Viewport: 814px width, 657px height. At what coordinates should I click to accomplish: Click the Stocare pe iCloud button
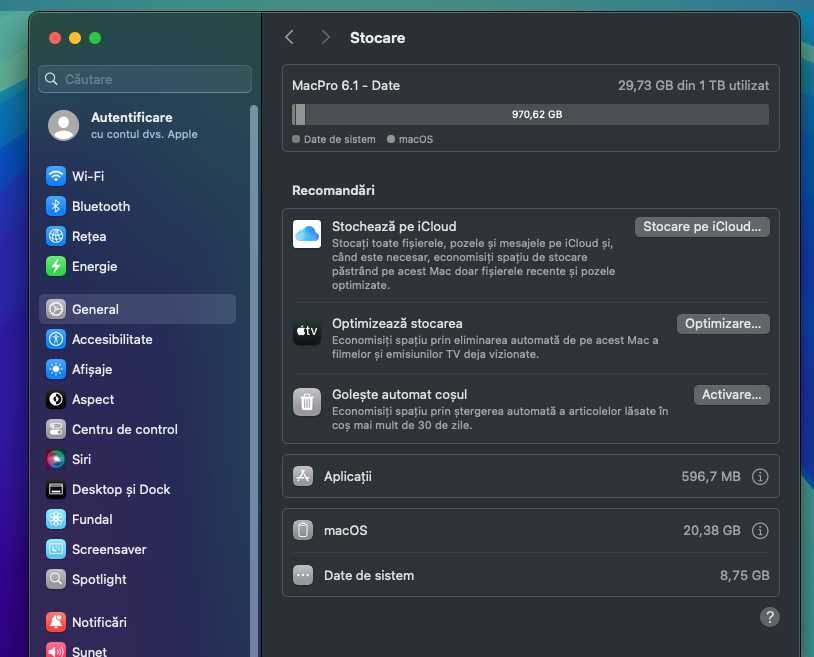click(702, 227)
